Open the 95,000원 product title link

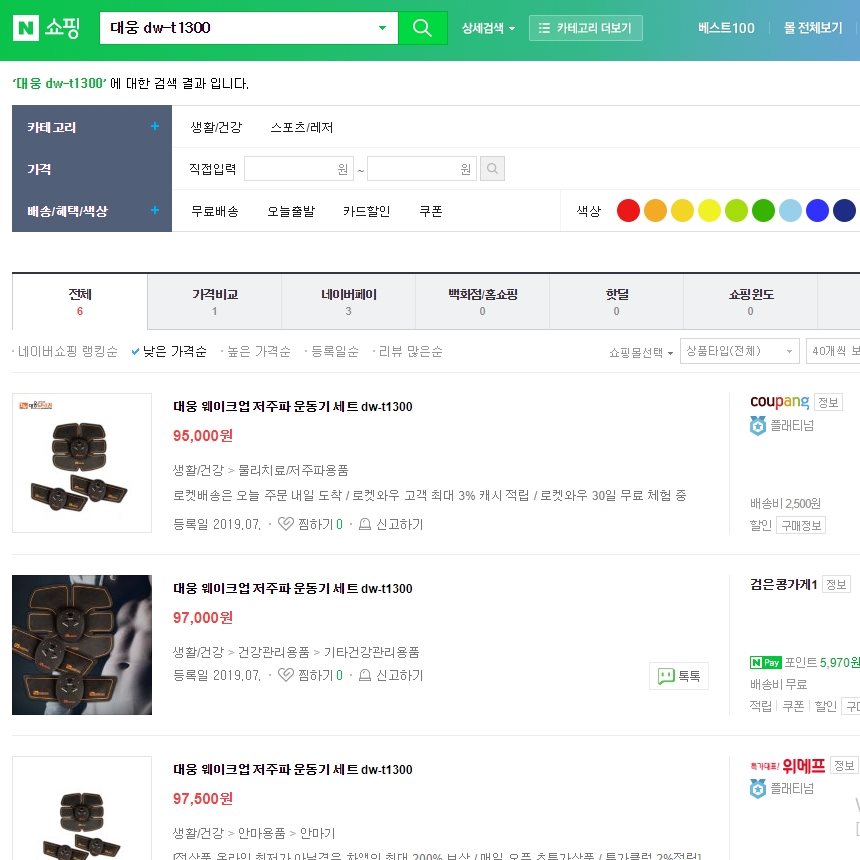(293, 406)
